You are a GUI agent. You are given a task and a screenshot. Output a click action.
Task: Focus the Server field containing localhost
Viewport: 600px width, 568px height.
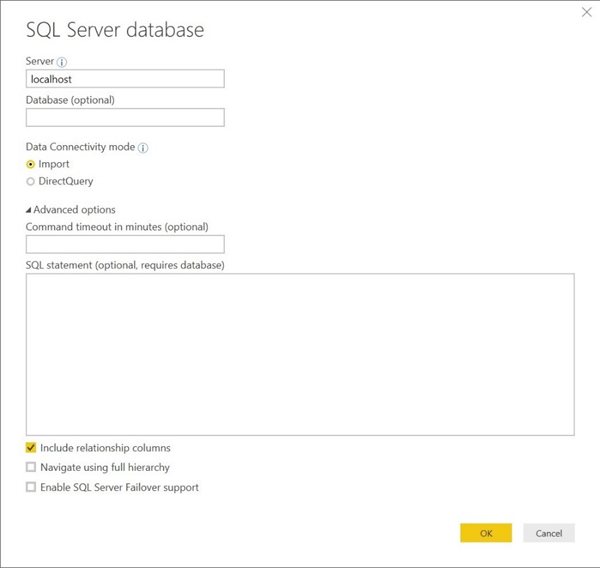(x=125, y=79)
